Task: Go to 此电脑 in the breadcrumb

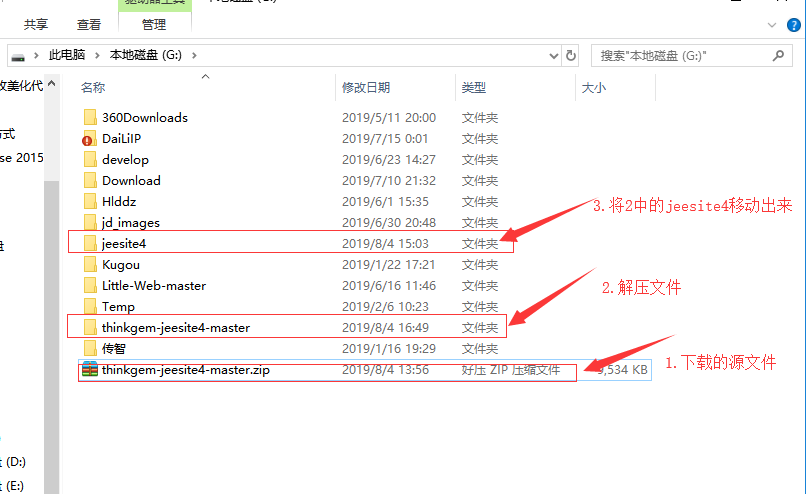Action: pyautogui.click(x=67, y=55)
